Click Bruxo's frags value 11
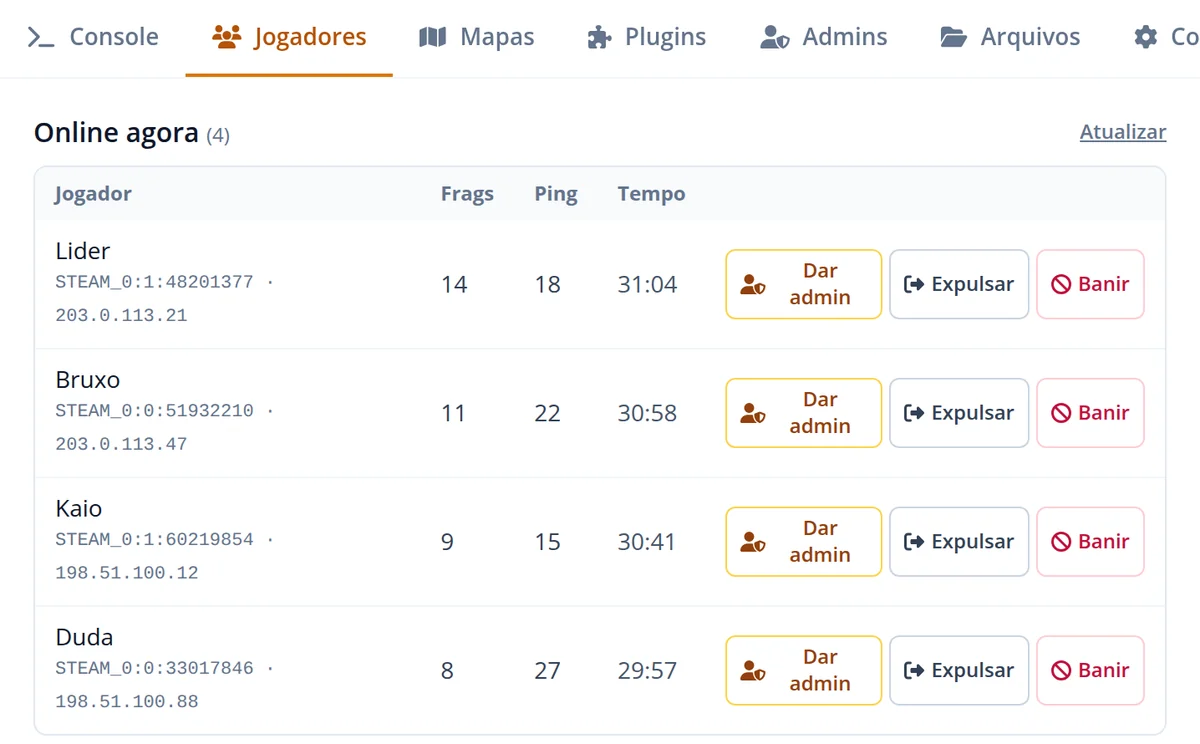Image resolution: width=1200 pixels, height=744 pixels. point(454,414)
